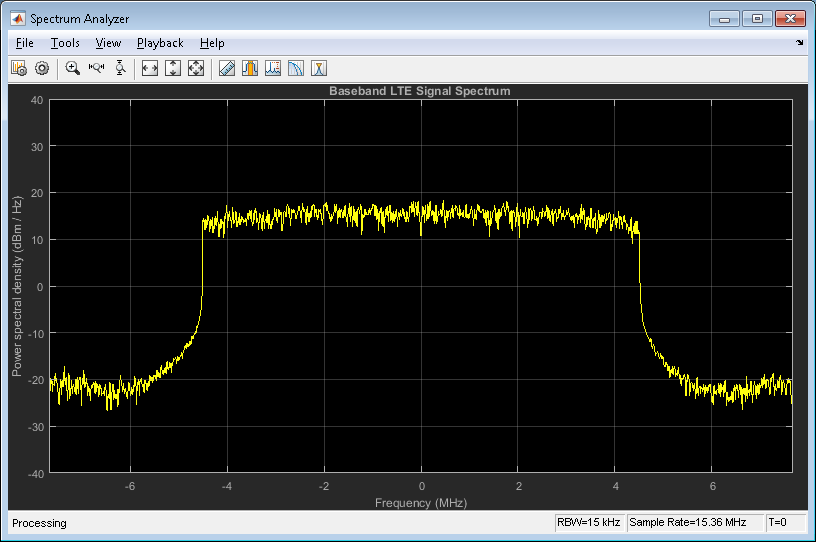Screen dimensions: 816x542
Task: Open the File menu
Action: [24, 43]
